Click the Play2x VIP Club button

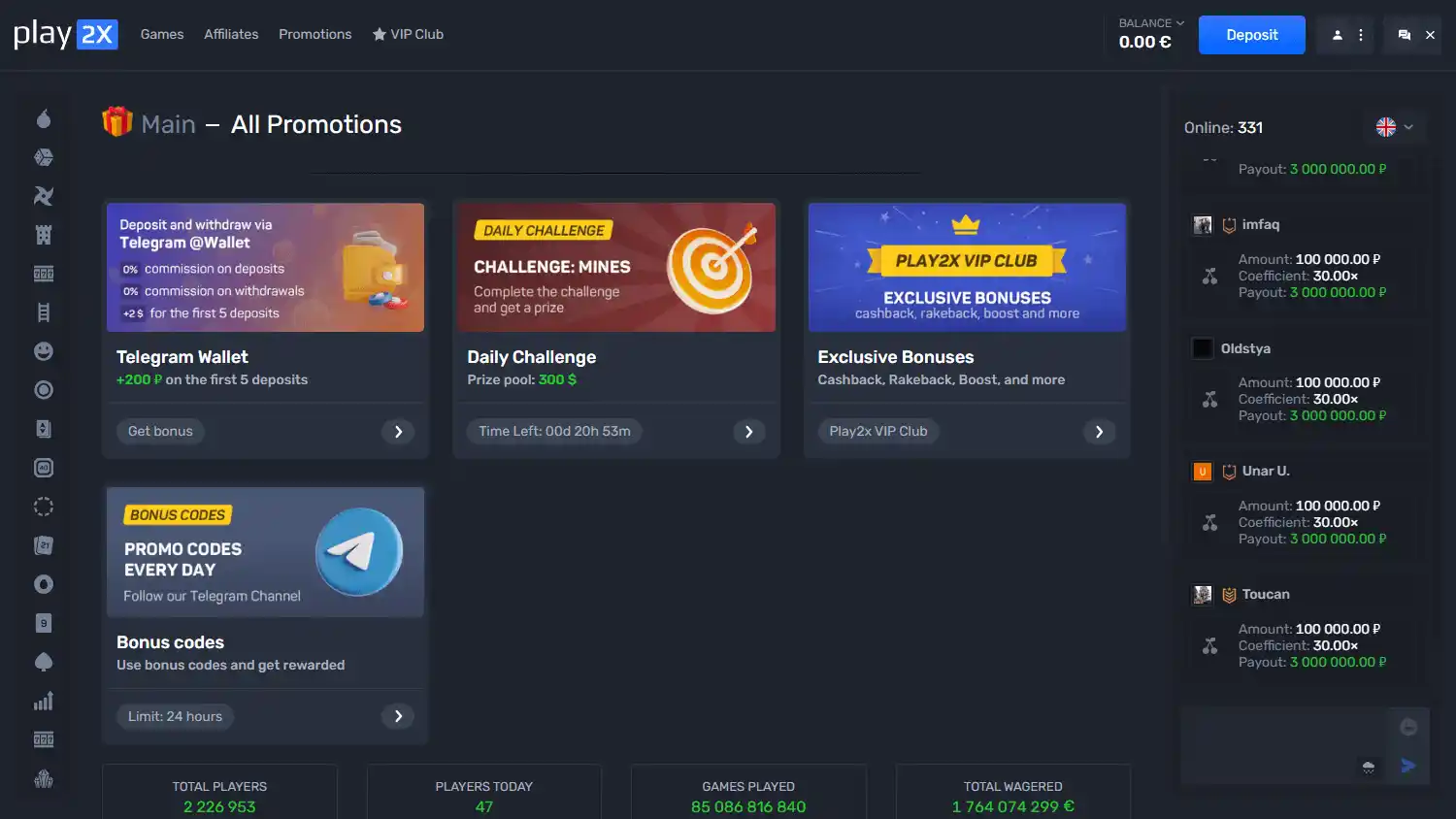coord(878,431)
